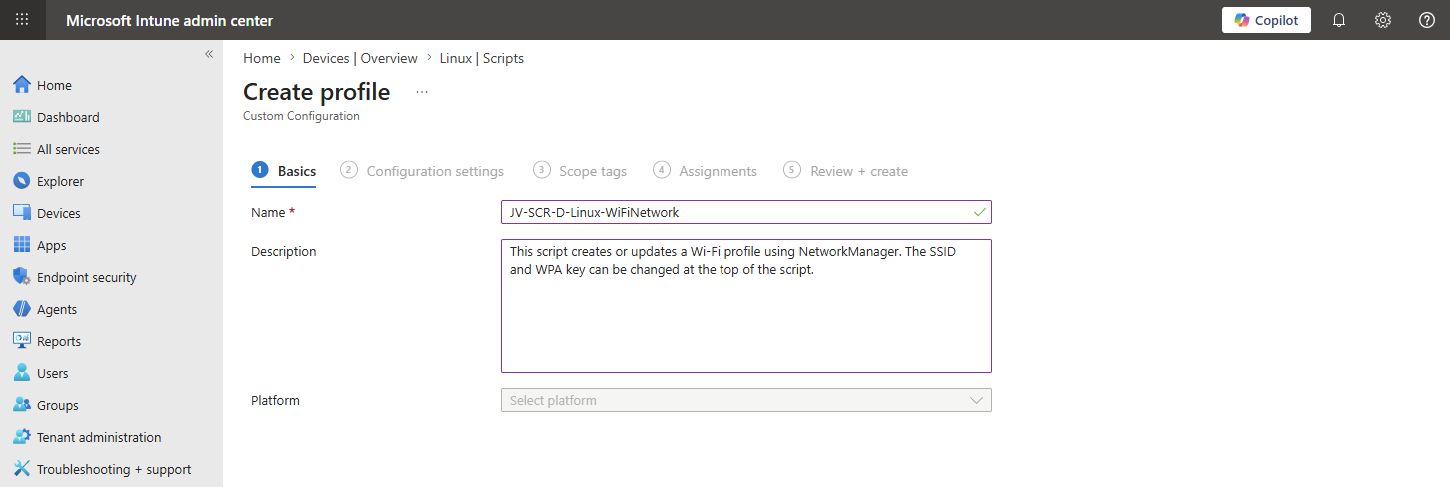Click into the Description text area
This screenshot has height=487, width=1450.
tap(746, 306)
